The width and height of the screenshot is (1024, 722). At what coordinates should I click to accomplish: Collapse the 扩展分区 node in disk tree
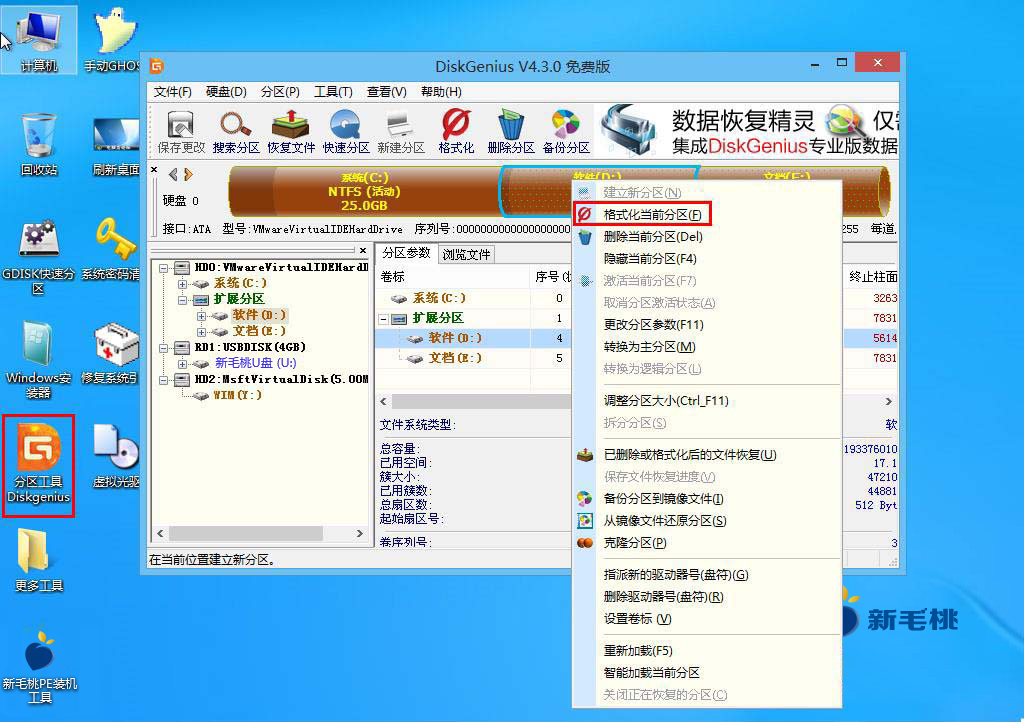(182, 300)
